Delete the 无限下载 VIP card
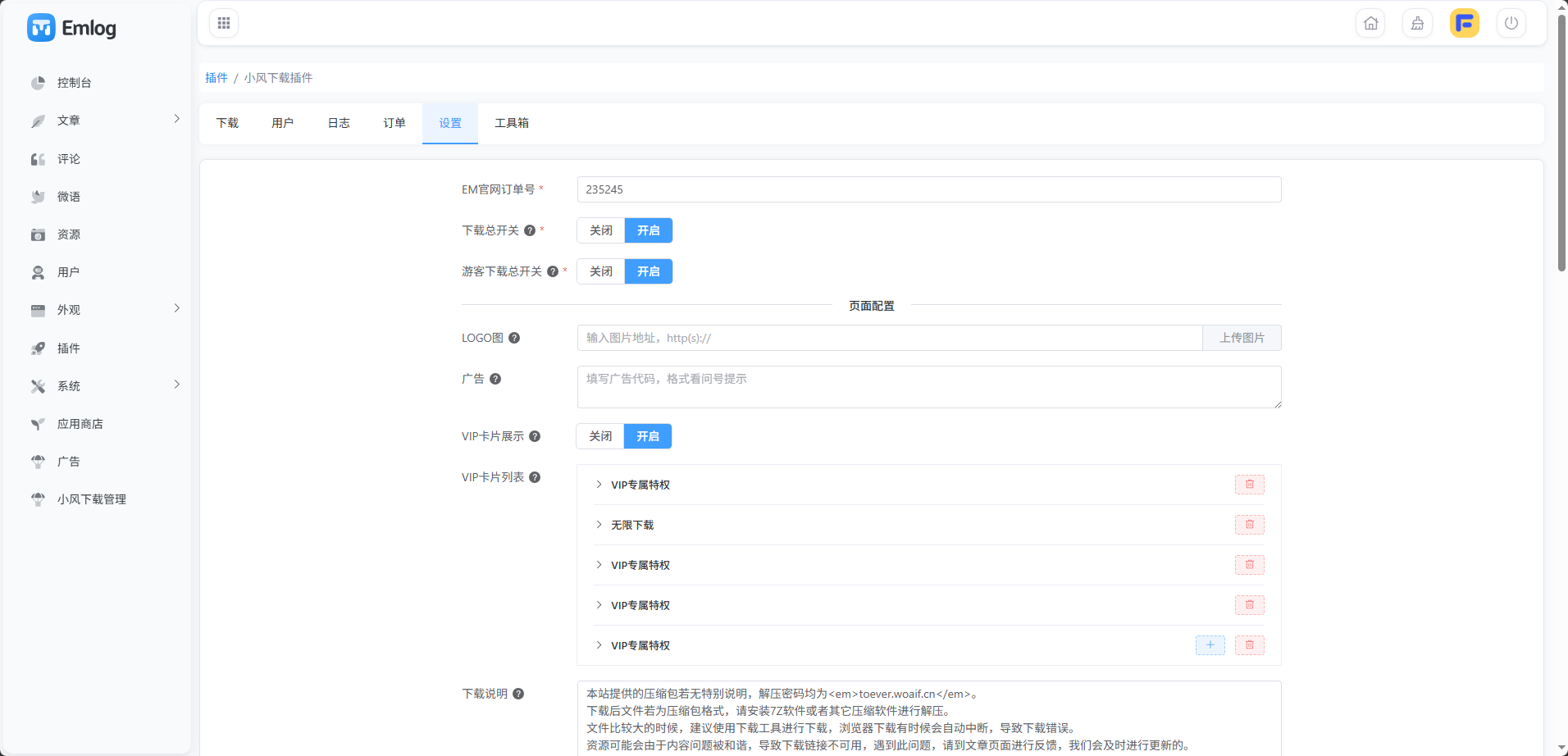This screenshot has height=756, width=1568. 1250,525
